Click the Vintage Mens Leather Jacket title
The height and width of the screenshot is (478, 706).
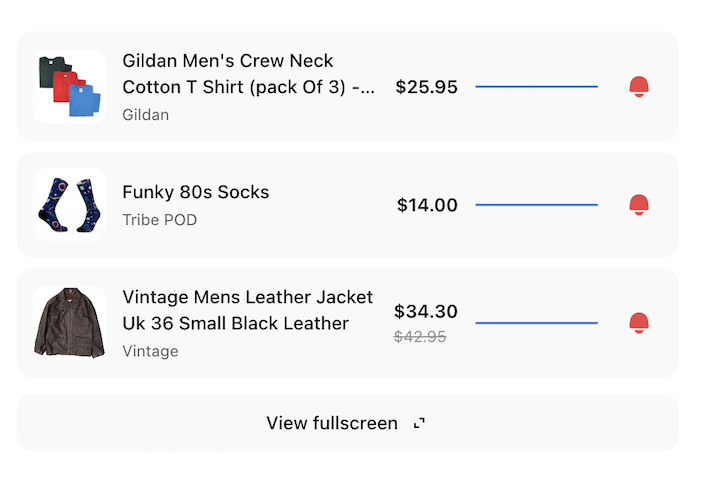(247, 310)
